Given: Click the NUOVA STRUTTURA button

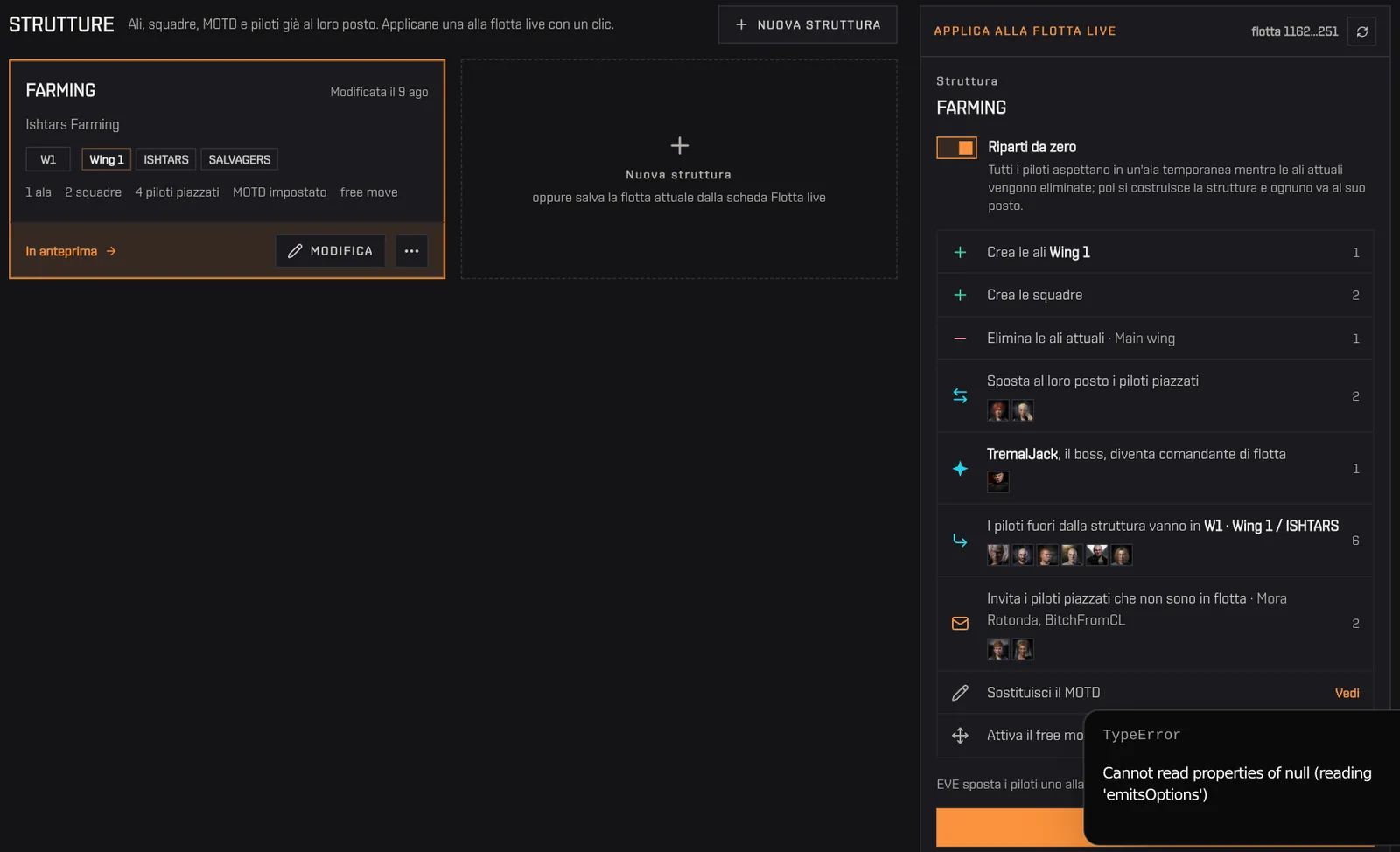Looking at the screenshot, I should coord(808,24).
